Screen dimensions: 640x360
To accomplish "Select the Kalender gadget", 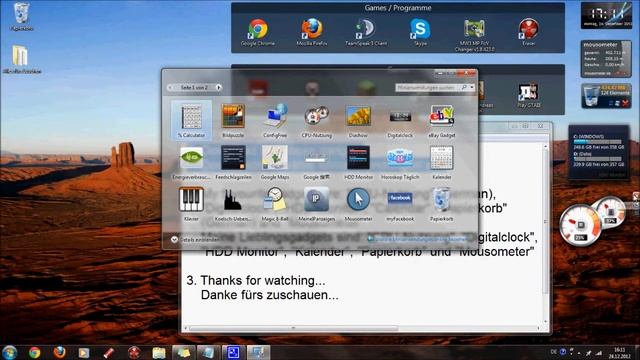I will (x=442, y=163).
